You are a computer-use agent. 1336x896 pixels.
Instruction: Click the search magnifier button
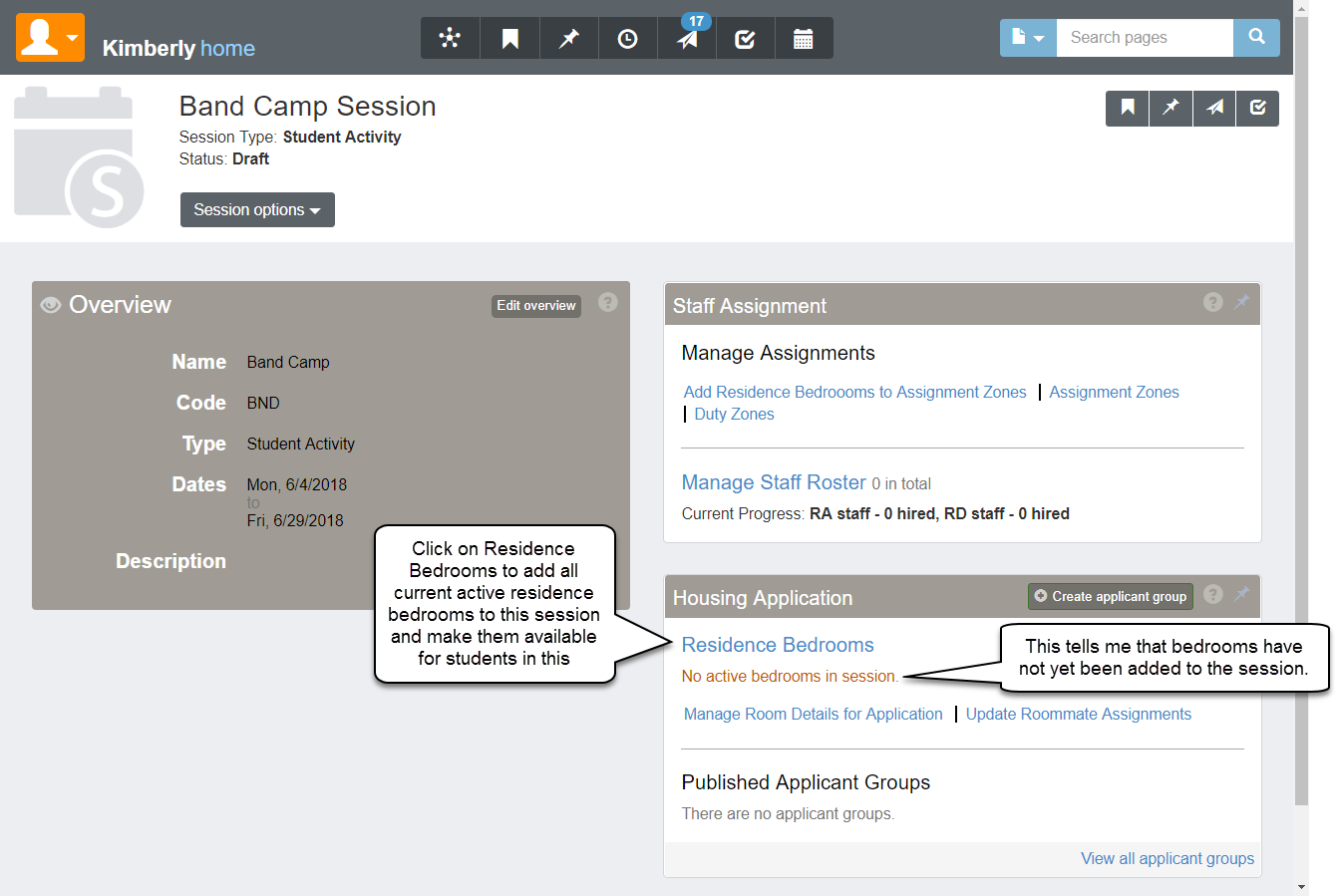[1256, 37]
